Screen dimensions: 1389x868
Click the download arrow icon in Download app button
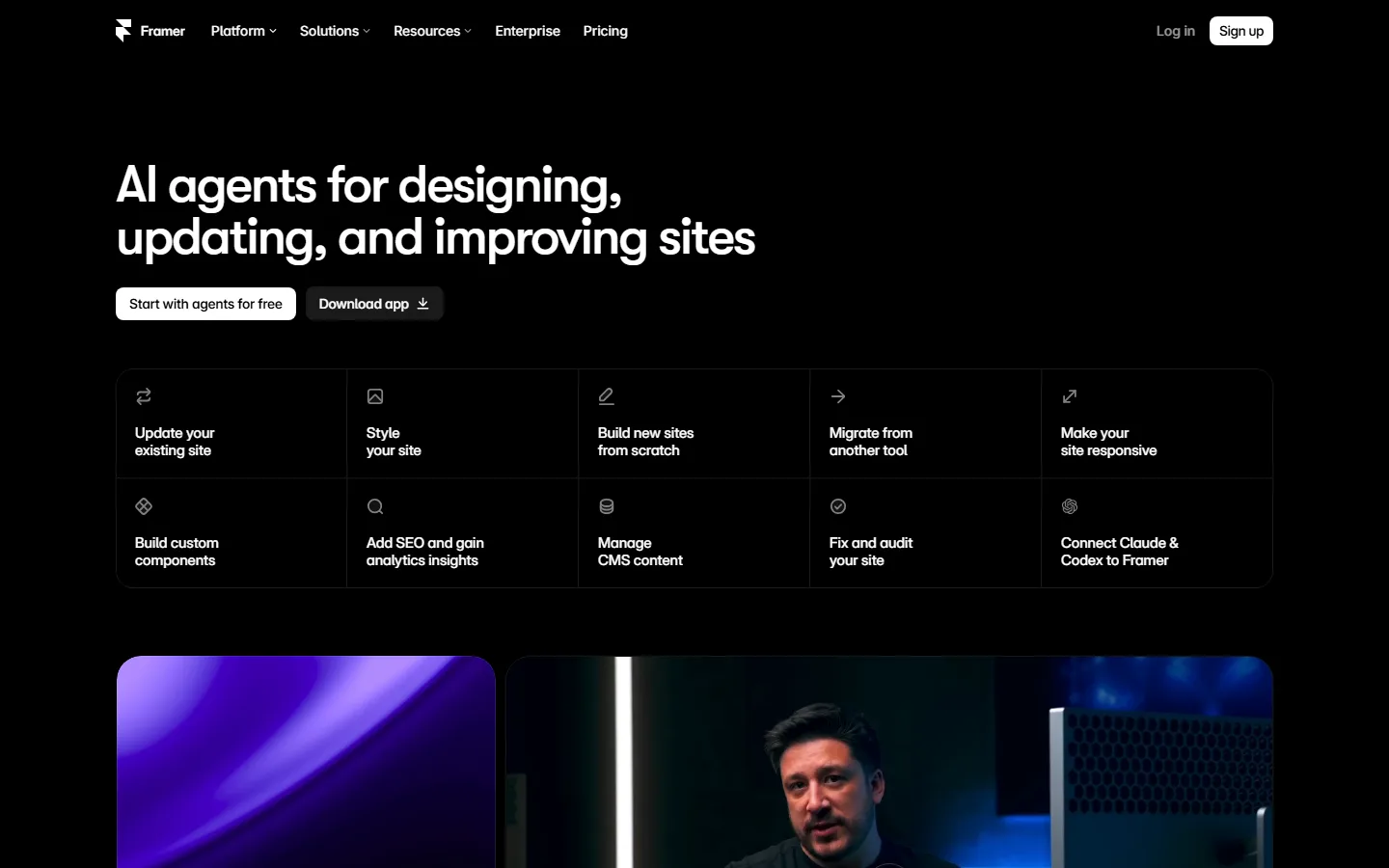coord(422,304)
